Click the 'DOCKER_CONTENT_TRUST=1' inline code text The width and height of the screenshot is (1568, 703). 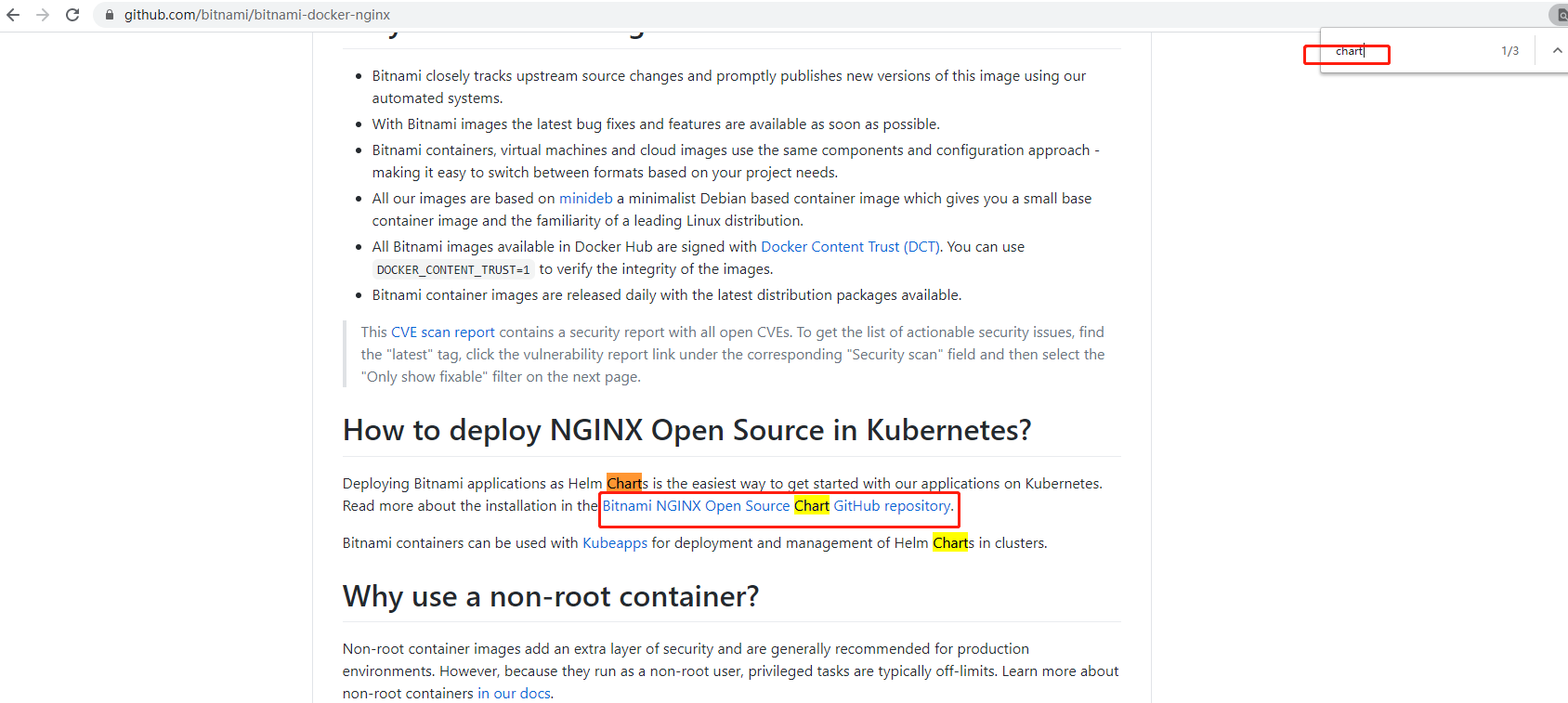coord(453,270)
